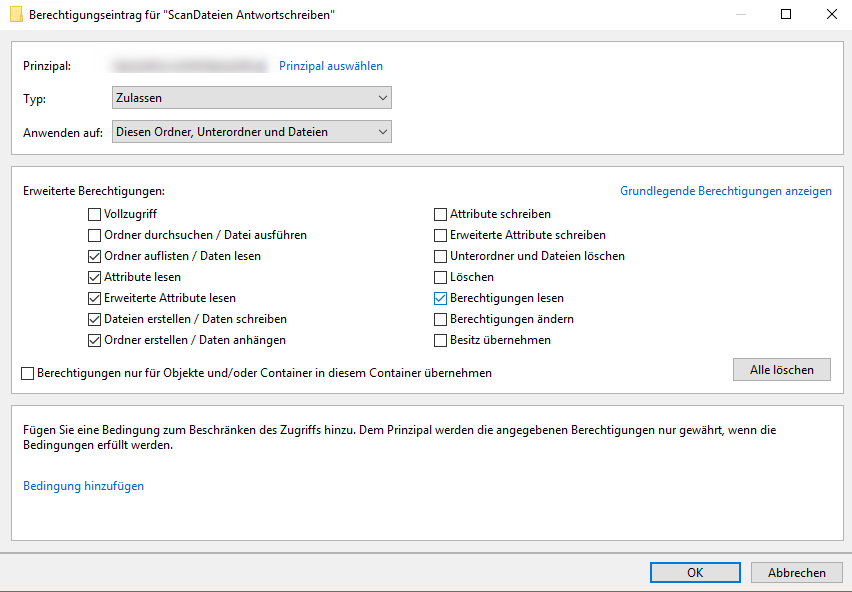Click the folder icon in title bar
852x592 pixels.
[16, 15]
